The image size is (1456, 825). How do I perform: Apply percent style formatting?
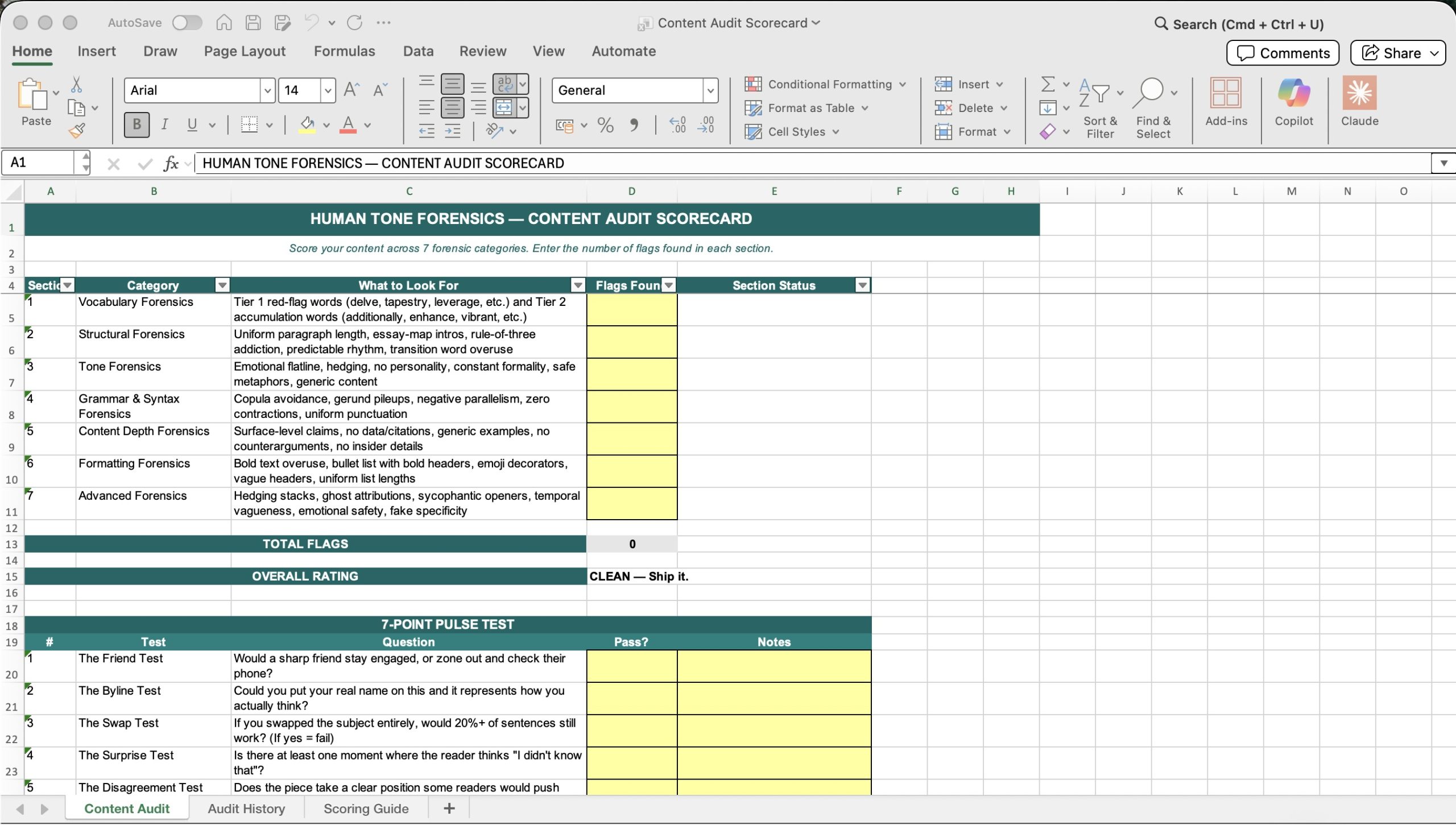[x=605, y=125]
